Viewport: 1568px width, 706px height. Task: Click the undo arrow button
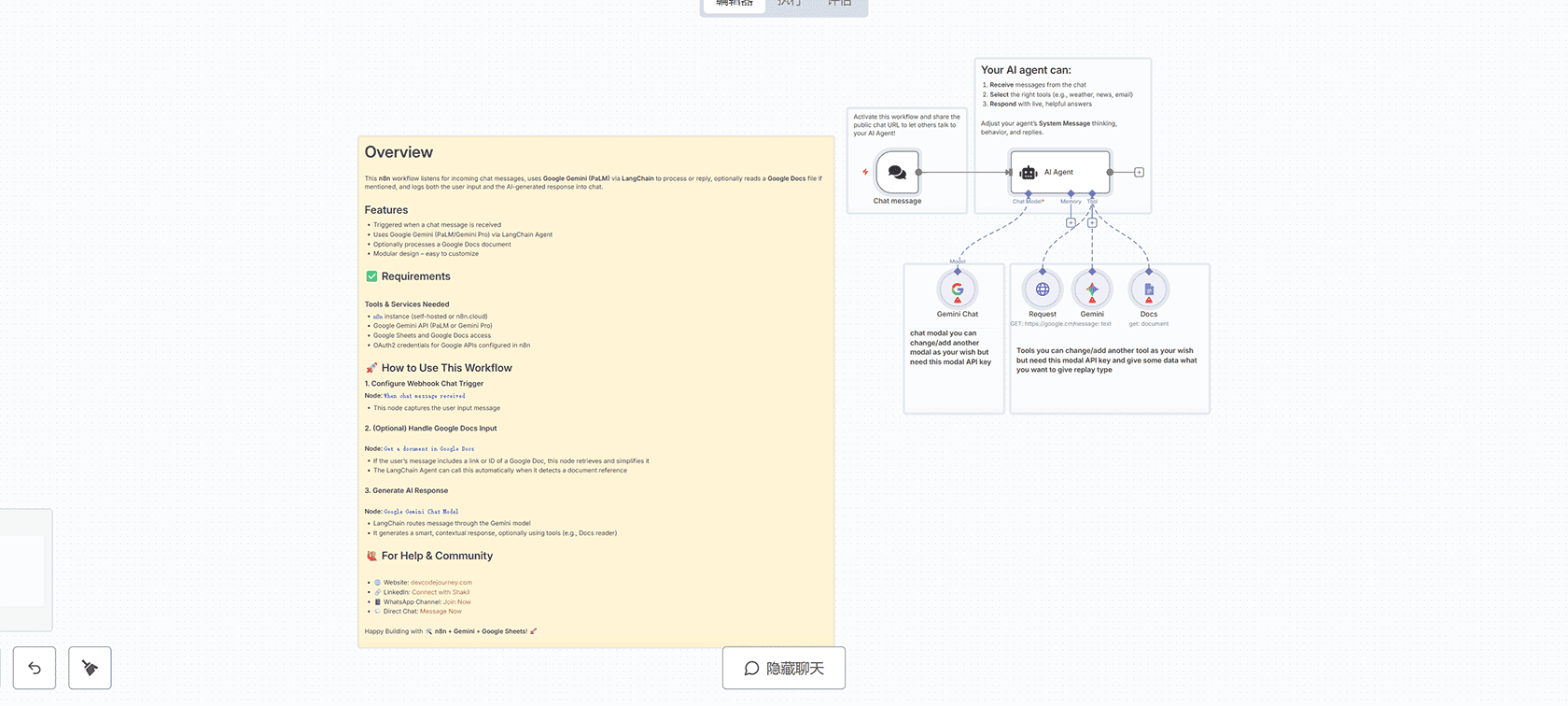[35, 668]
